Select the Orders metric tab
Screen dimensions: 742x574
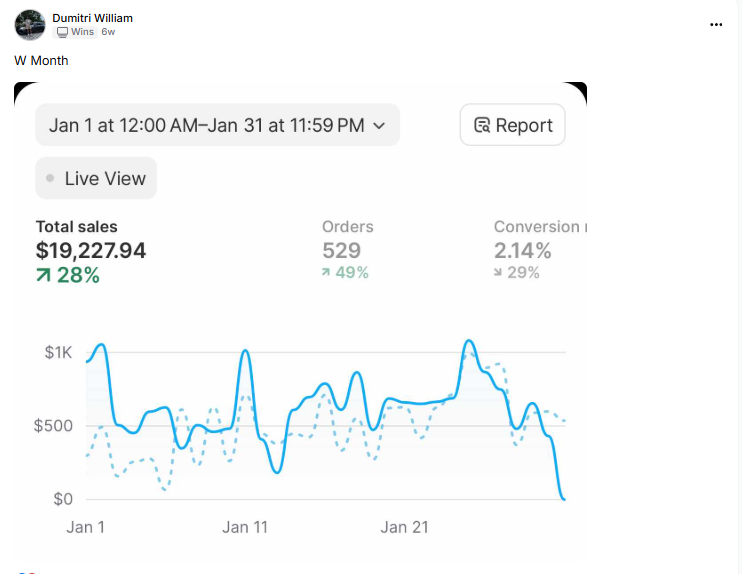click(348, 250)
